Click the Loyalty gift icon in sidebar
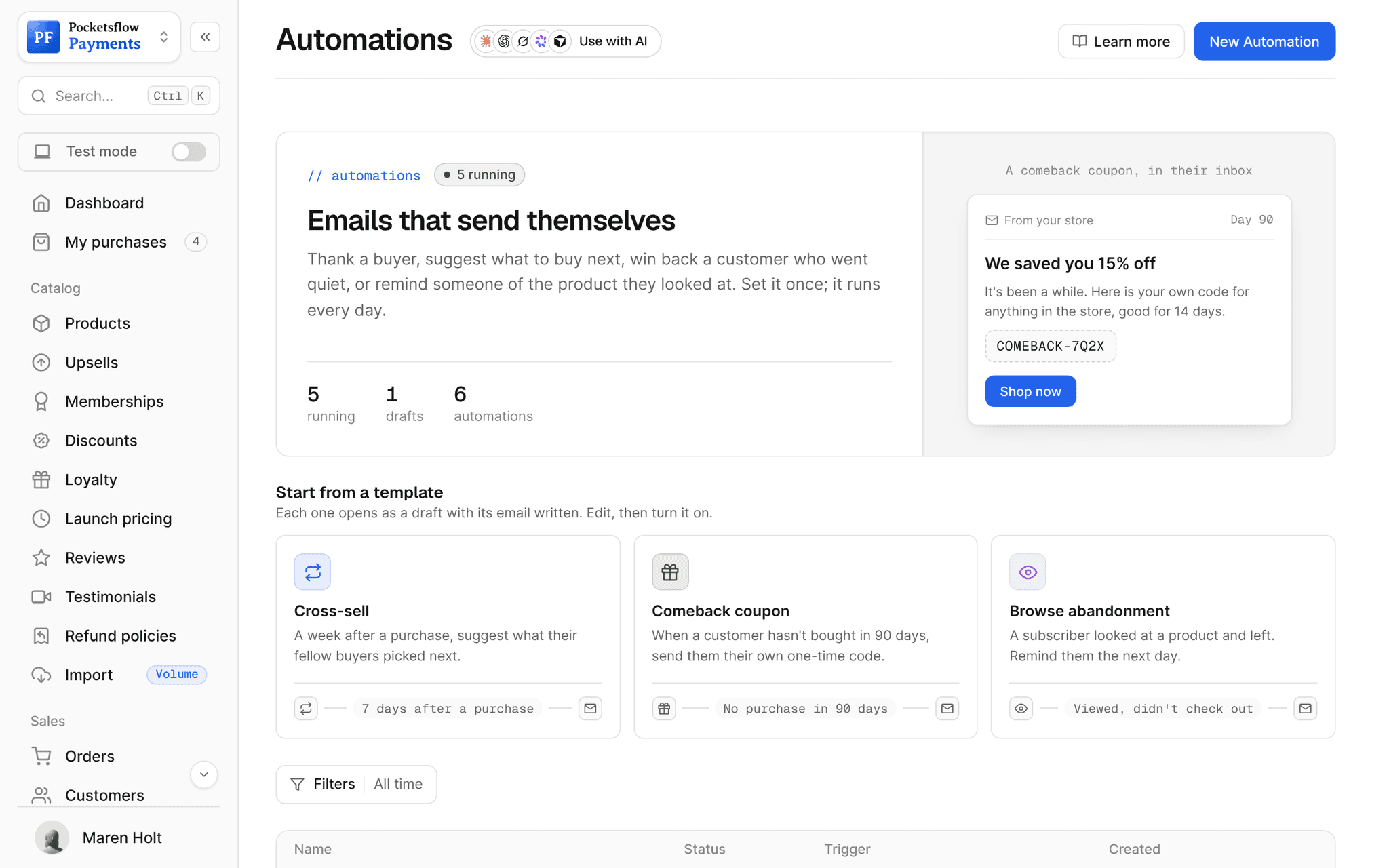The image size is (1389, 868). click(x=41, y=479)
